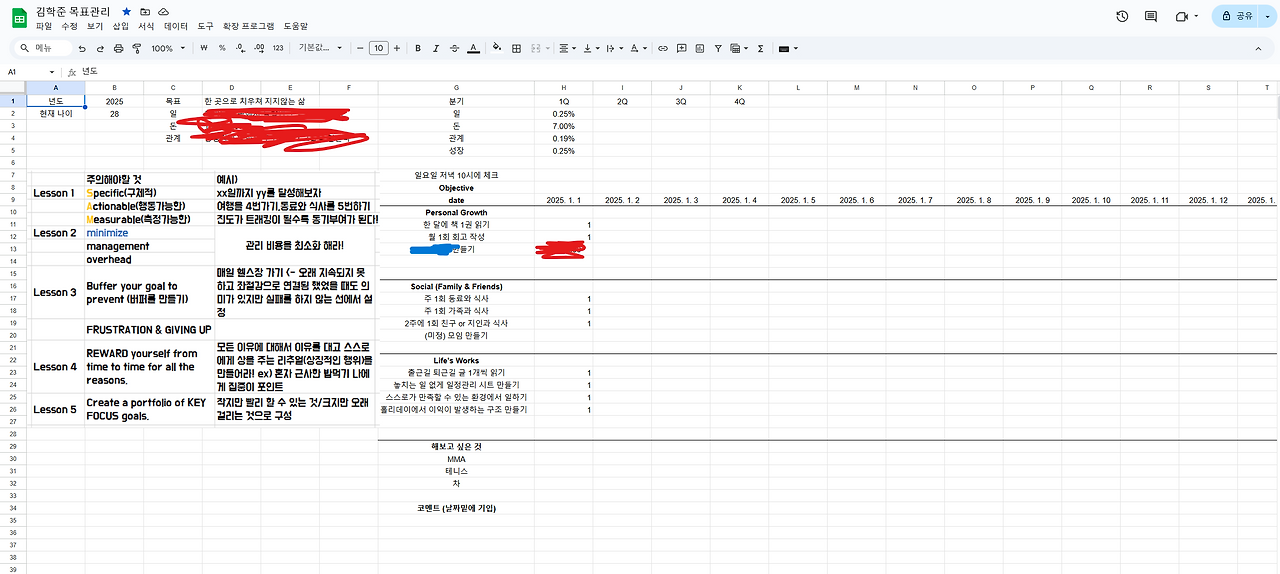Open the borders options
Viewport: 1280px width, 574px height.
click(518, 48)
